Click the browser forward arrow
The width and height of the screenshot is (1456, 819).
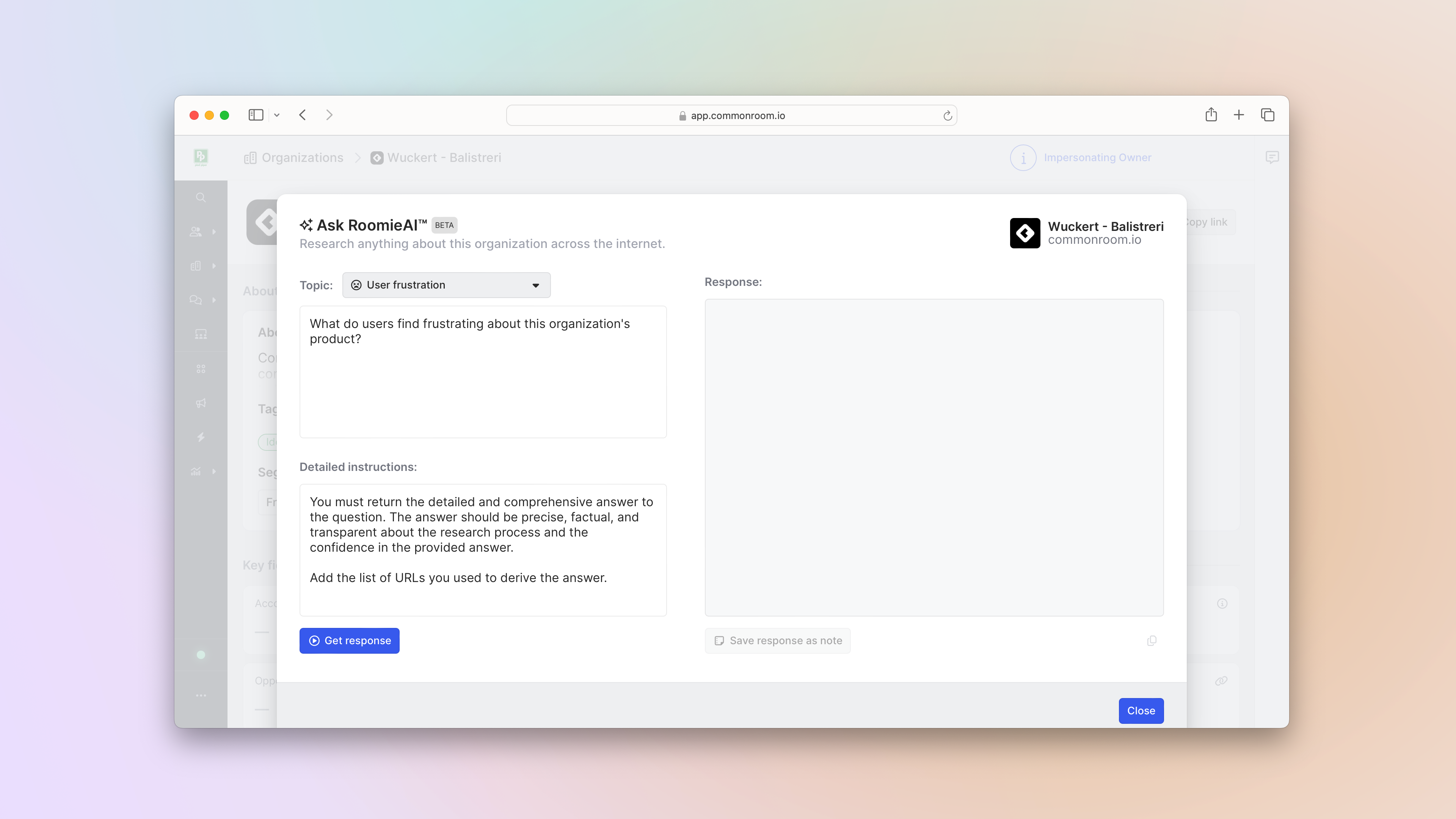(x=329, y=115)
